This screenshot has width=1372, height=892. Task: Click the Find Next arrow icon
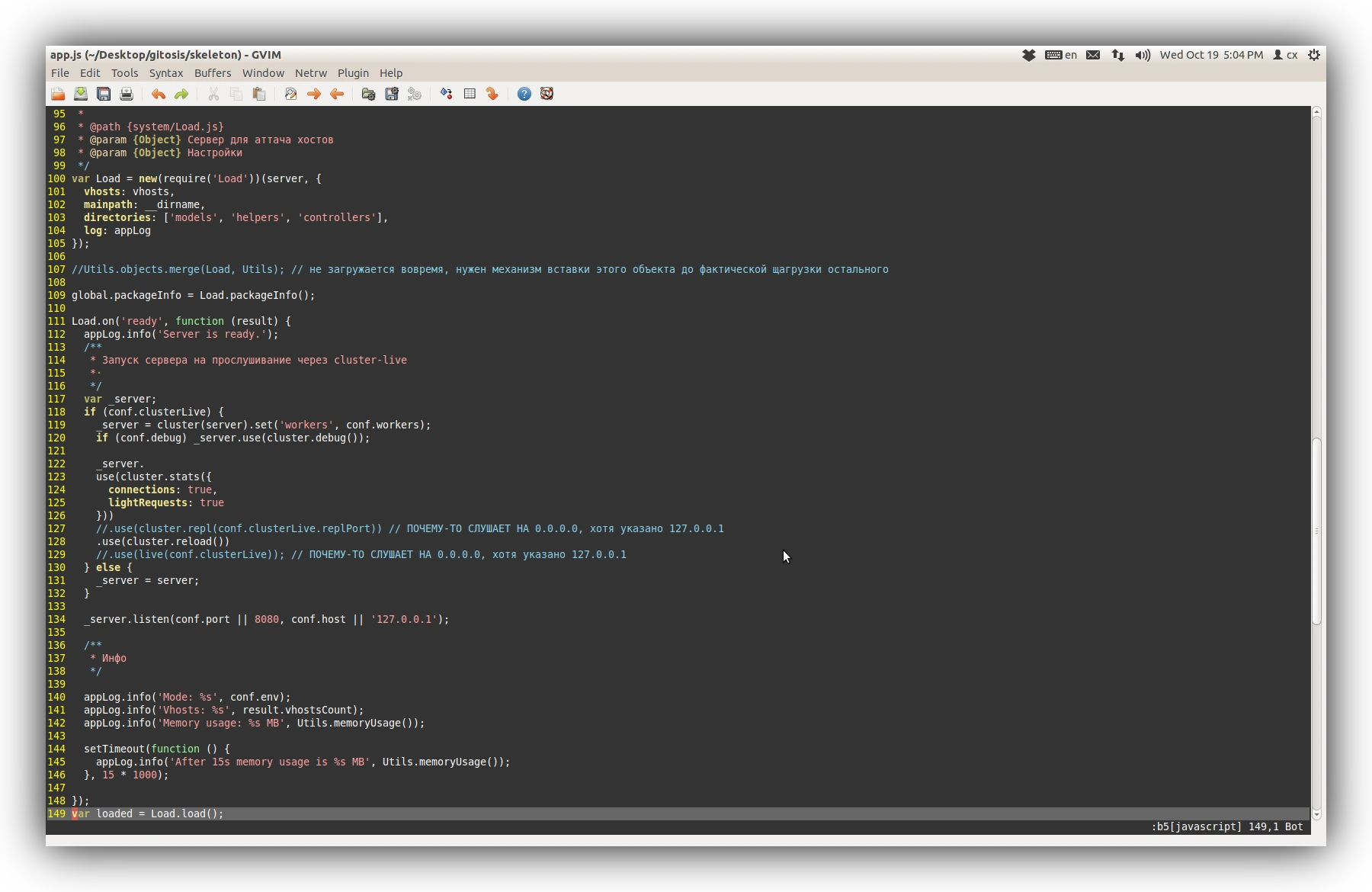point(314,94)
